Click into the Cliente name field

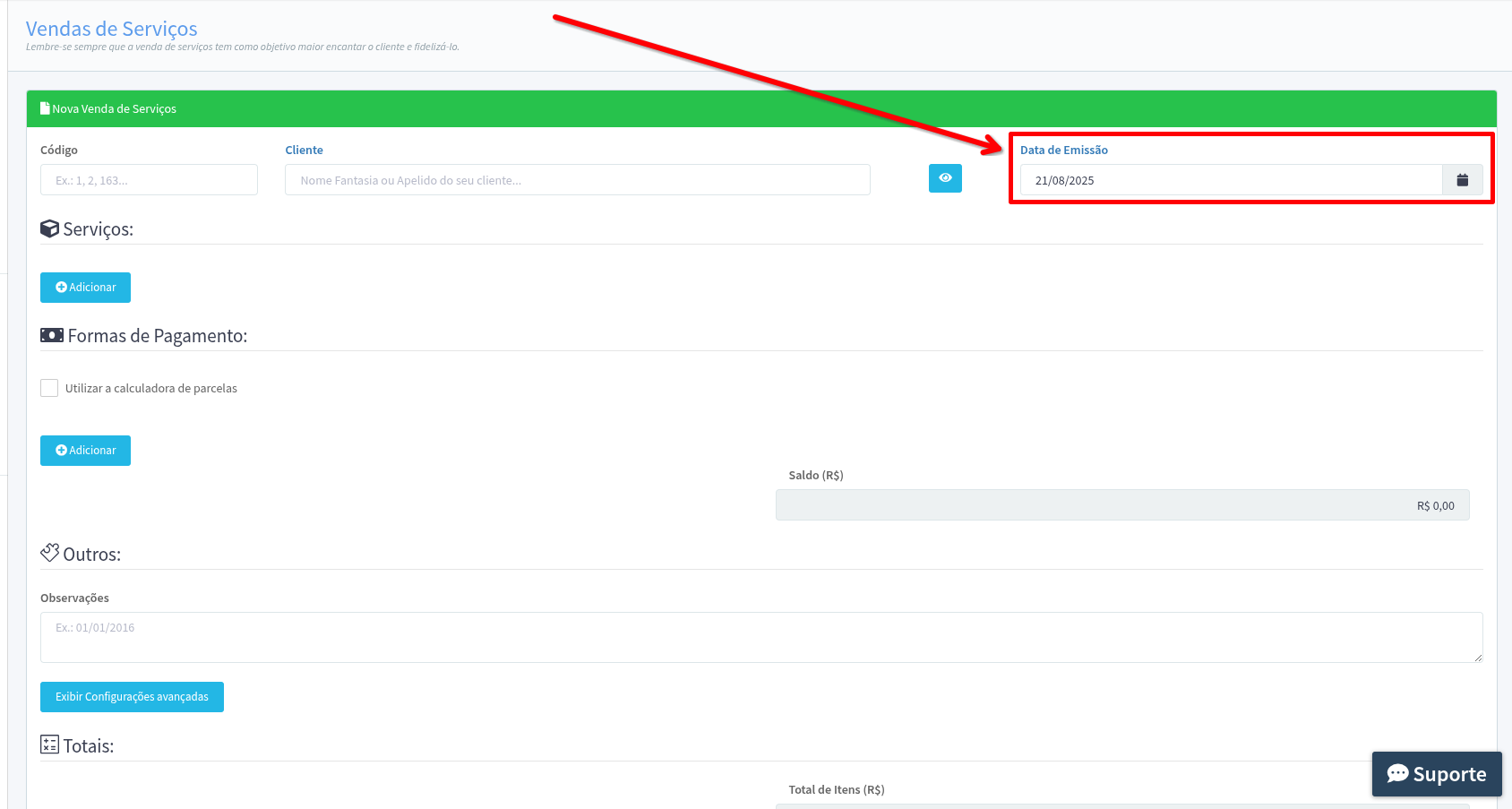pos(577,180)
